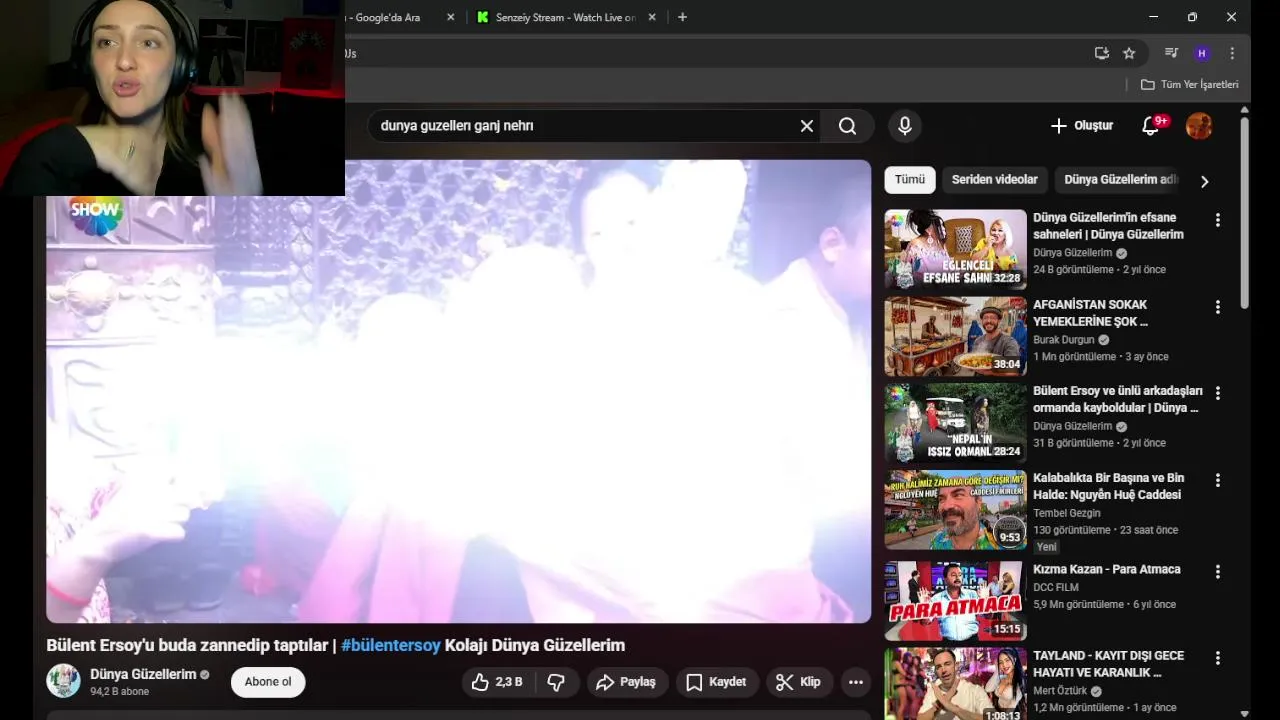Open Tüm Yer İşaretleri bookmarks folder

[1190, 85]
